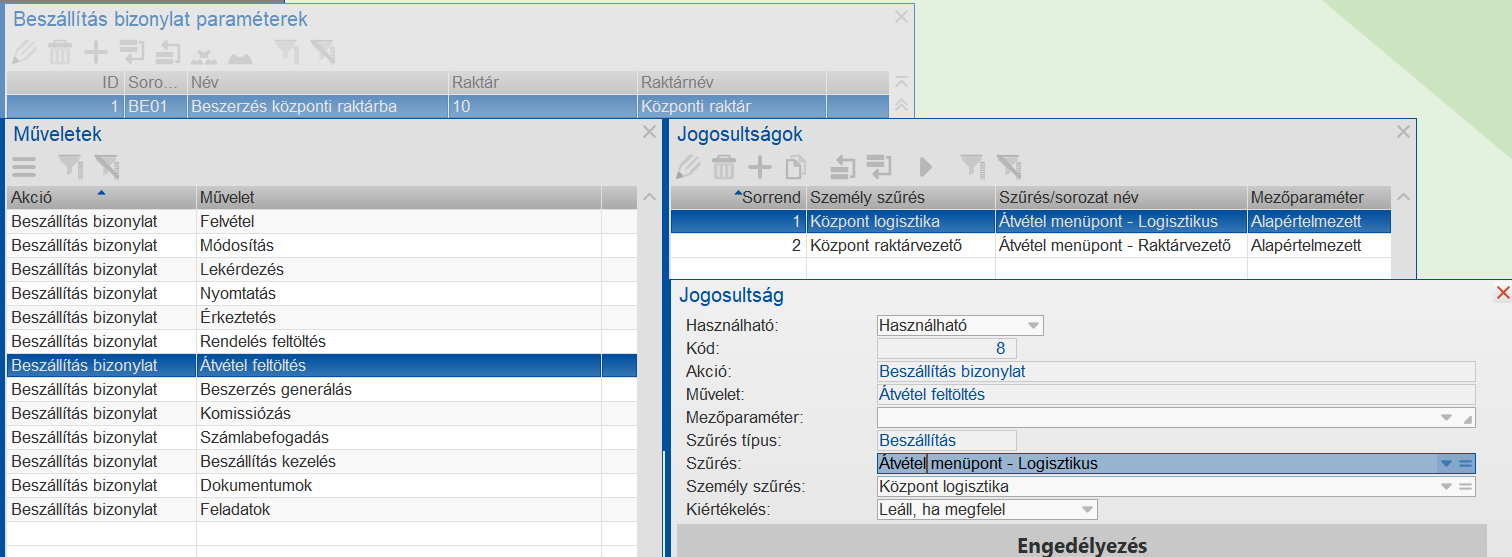Sort Műveletek by Akció column header

coord(101,198)
